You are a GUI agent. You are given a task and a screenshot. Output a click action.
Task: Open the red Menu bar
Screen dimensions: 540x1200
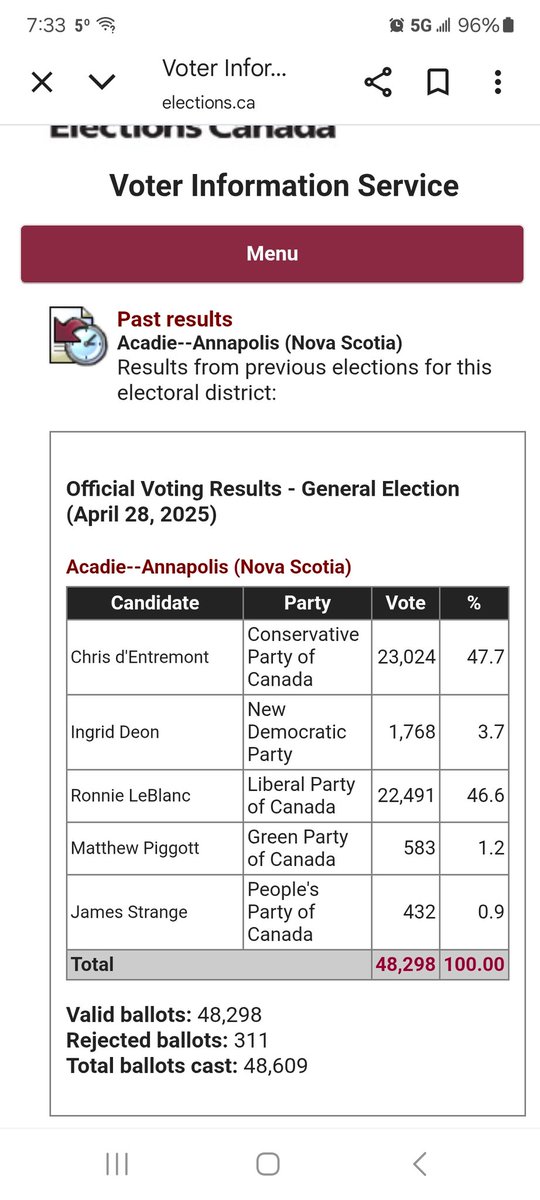tap(272, 254)
